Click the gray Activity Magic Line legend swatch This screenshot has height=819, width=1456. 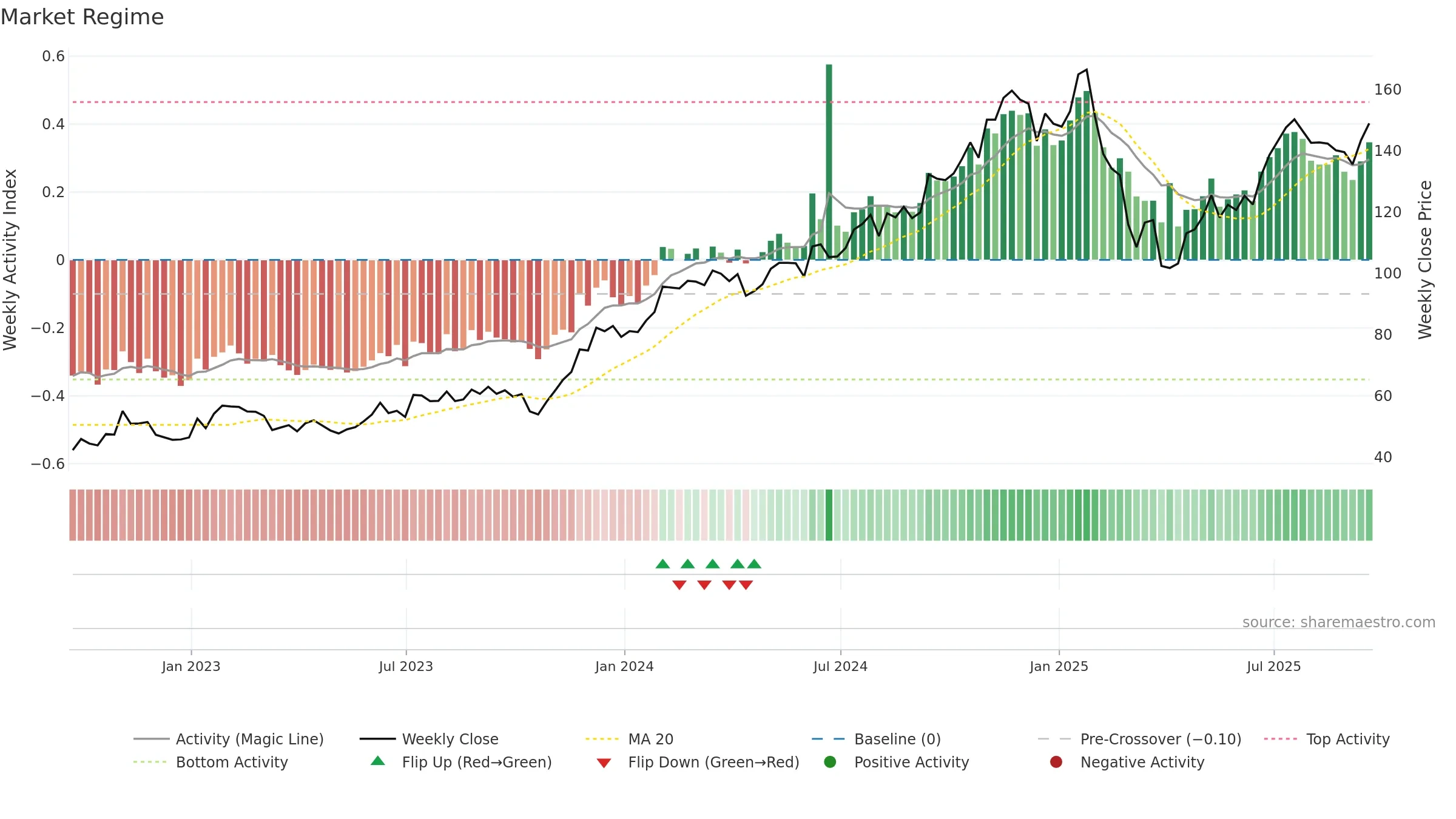151,739
